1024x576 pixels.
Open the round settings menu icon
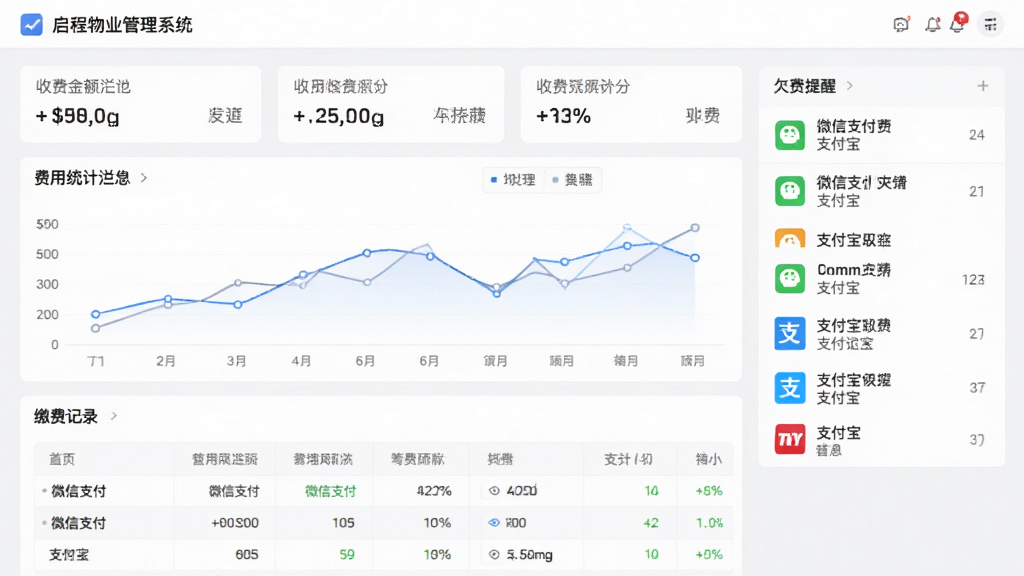(x=990, y=25)
